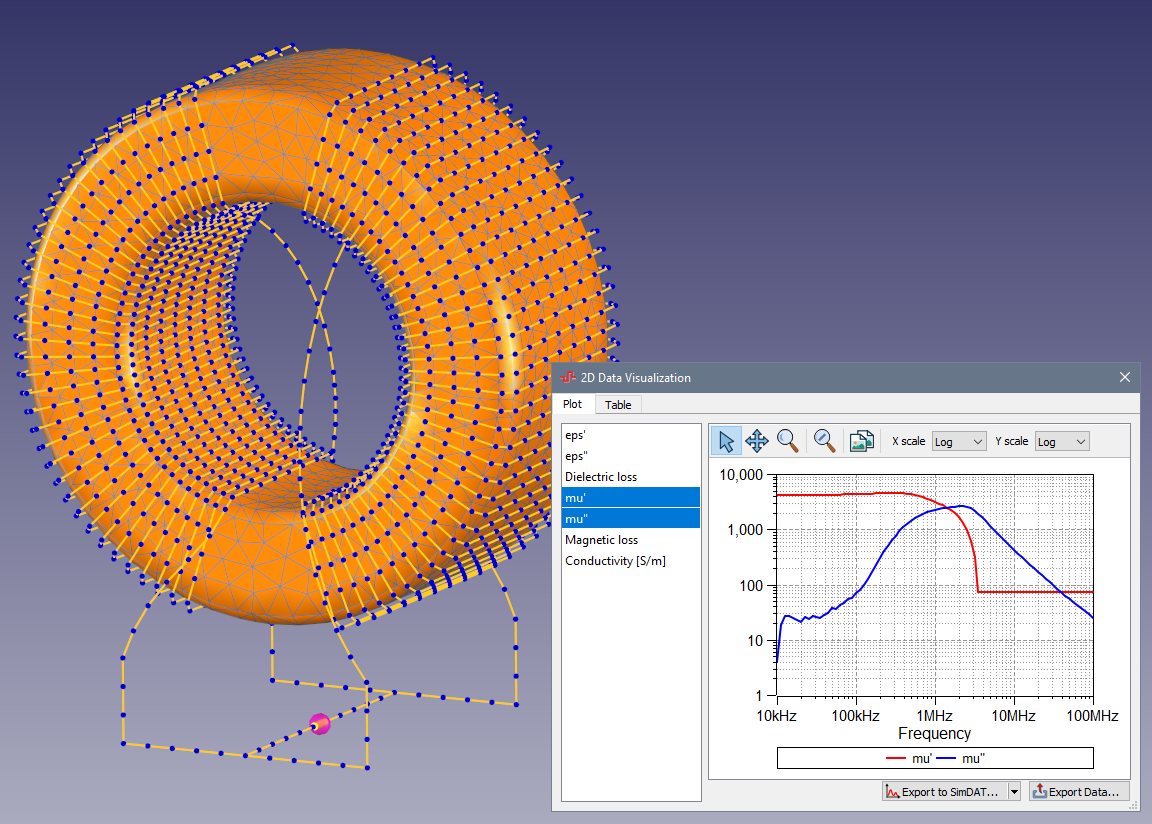
Task: Select eps' in the data list
Action: [631, 435]
